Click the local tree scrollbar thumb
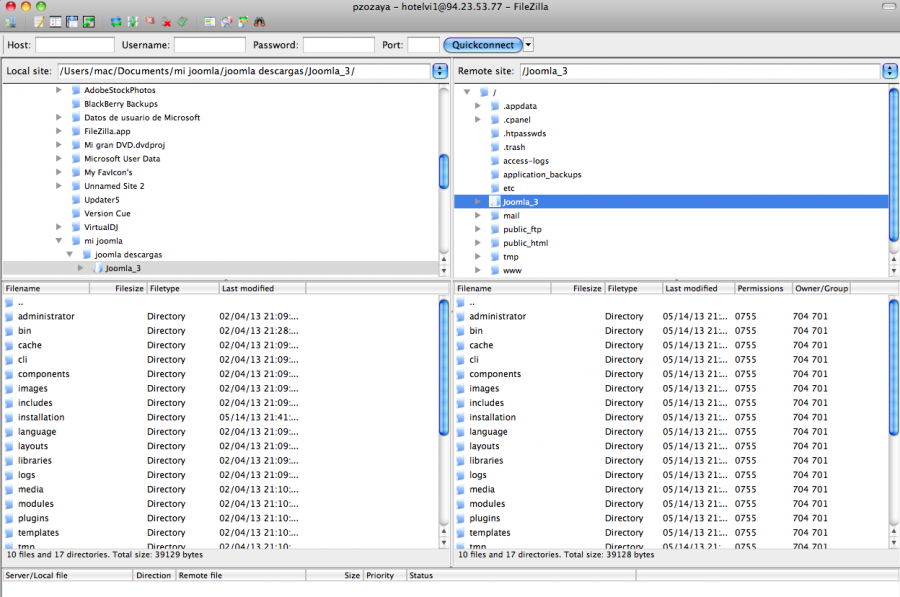This screenshot has height=597, width=900. coord(444,172)
